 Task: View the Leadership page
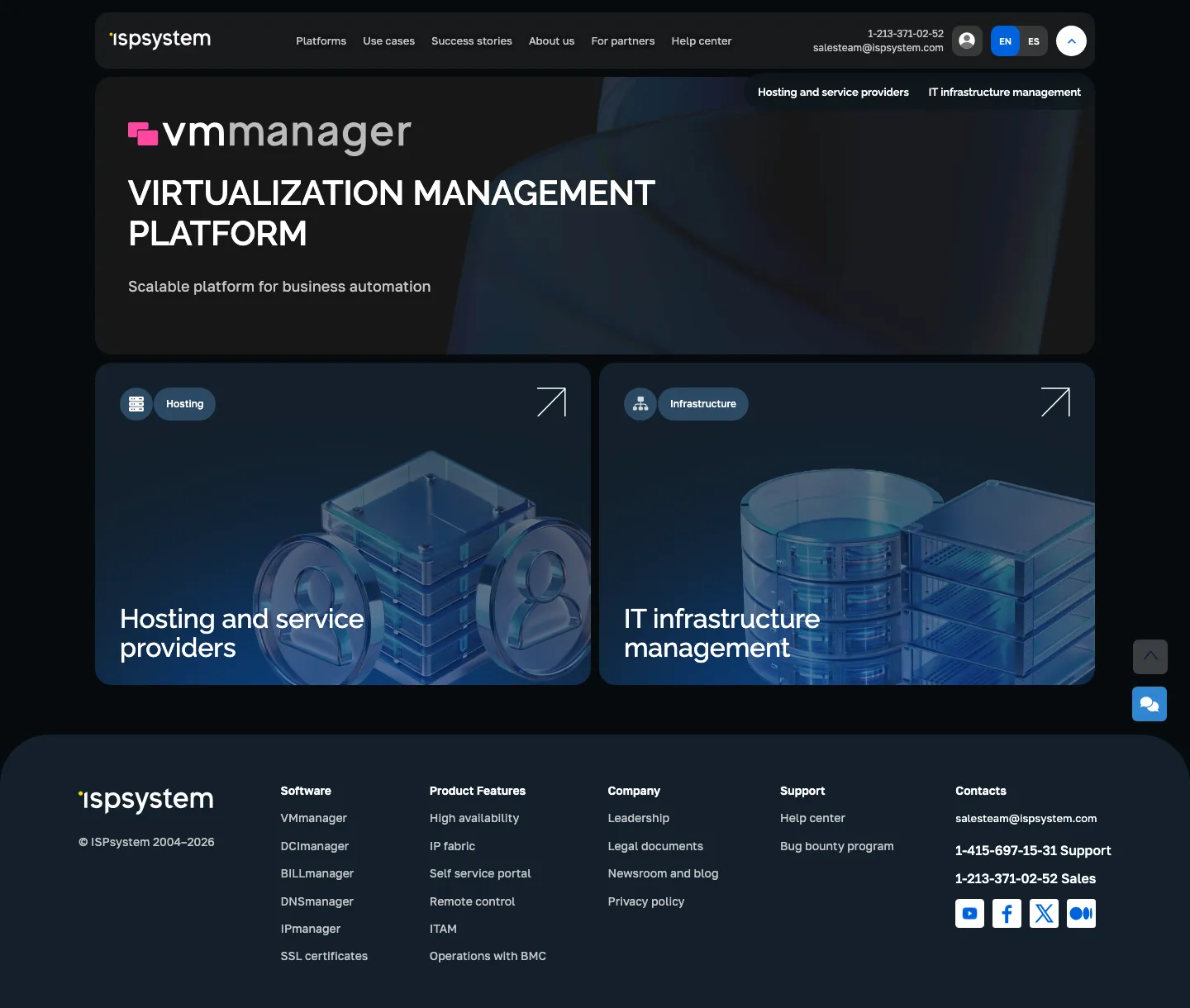pos(639,818)
